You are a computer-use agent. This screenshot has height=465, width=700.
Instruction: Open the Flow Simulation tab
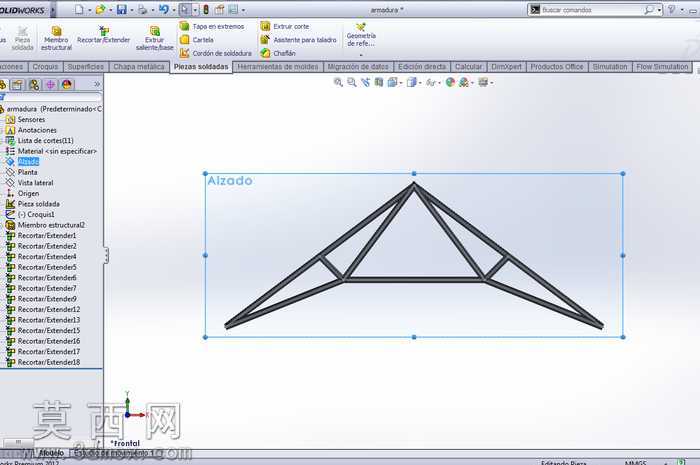[662, 66]
